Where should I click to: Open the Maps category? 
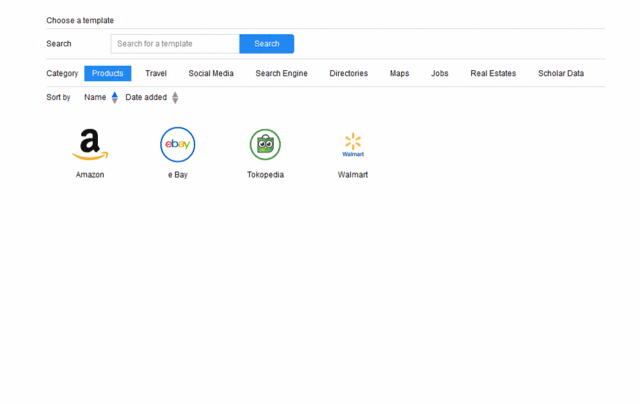tap(399, 73)
